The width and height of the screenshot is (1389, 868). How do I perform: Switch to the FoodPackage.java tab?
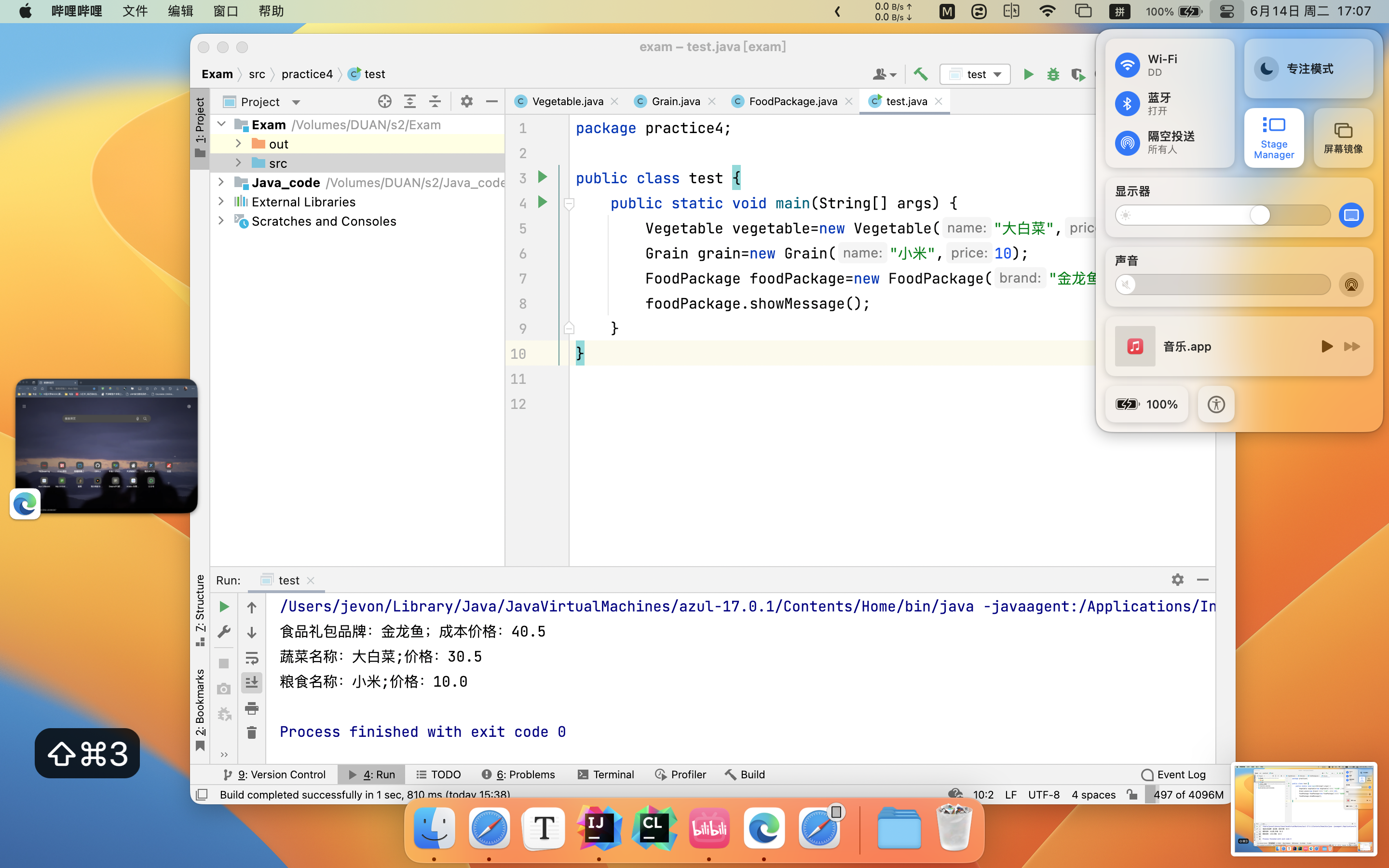tap(793, 102)
